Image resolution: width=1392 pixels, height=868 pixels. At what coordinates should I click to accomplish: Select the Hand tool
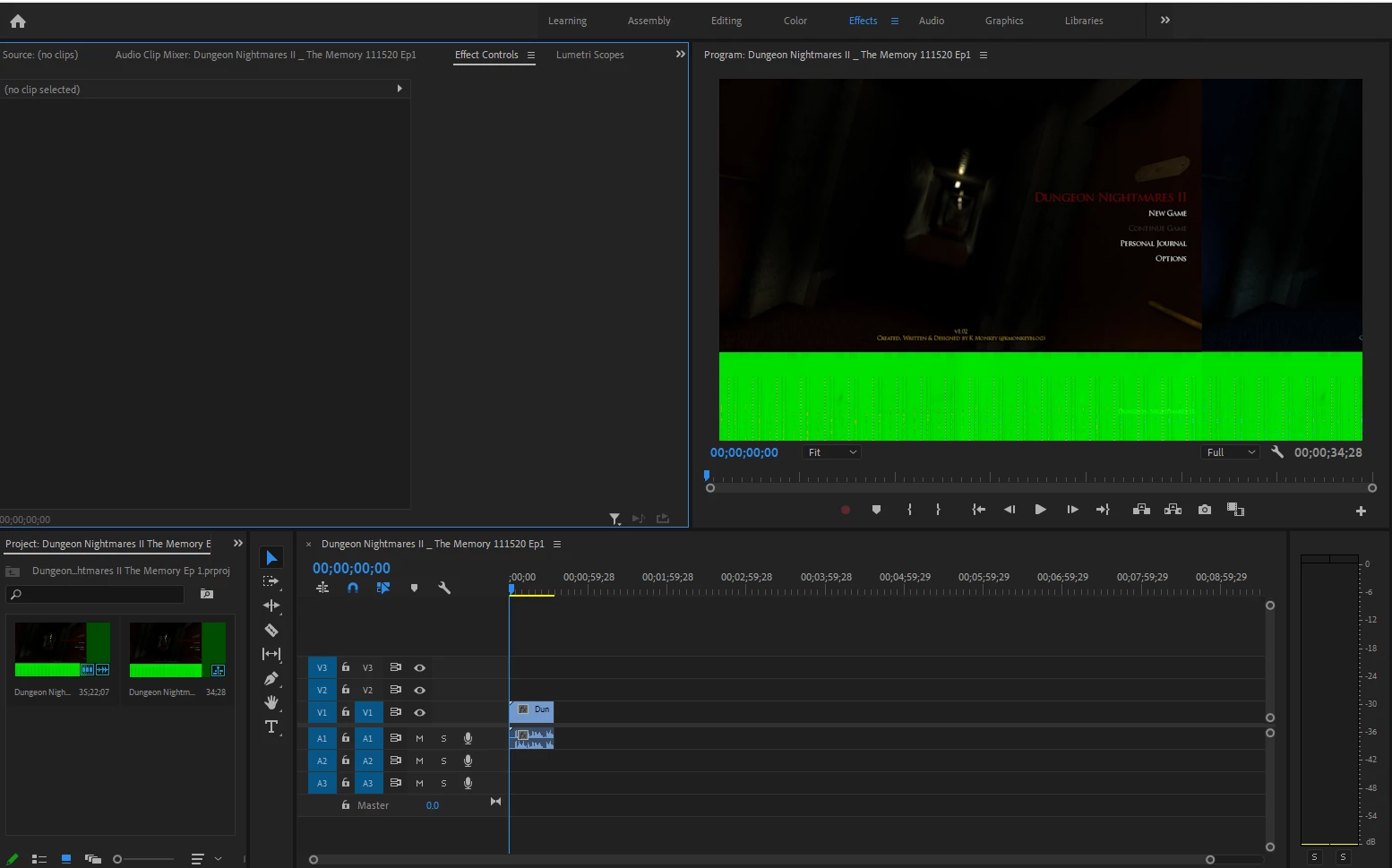pos(271,702)
